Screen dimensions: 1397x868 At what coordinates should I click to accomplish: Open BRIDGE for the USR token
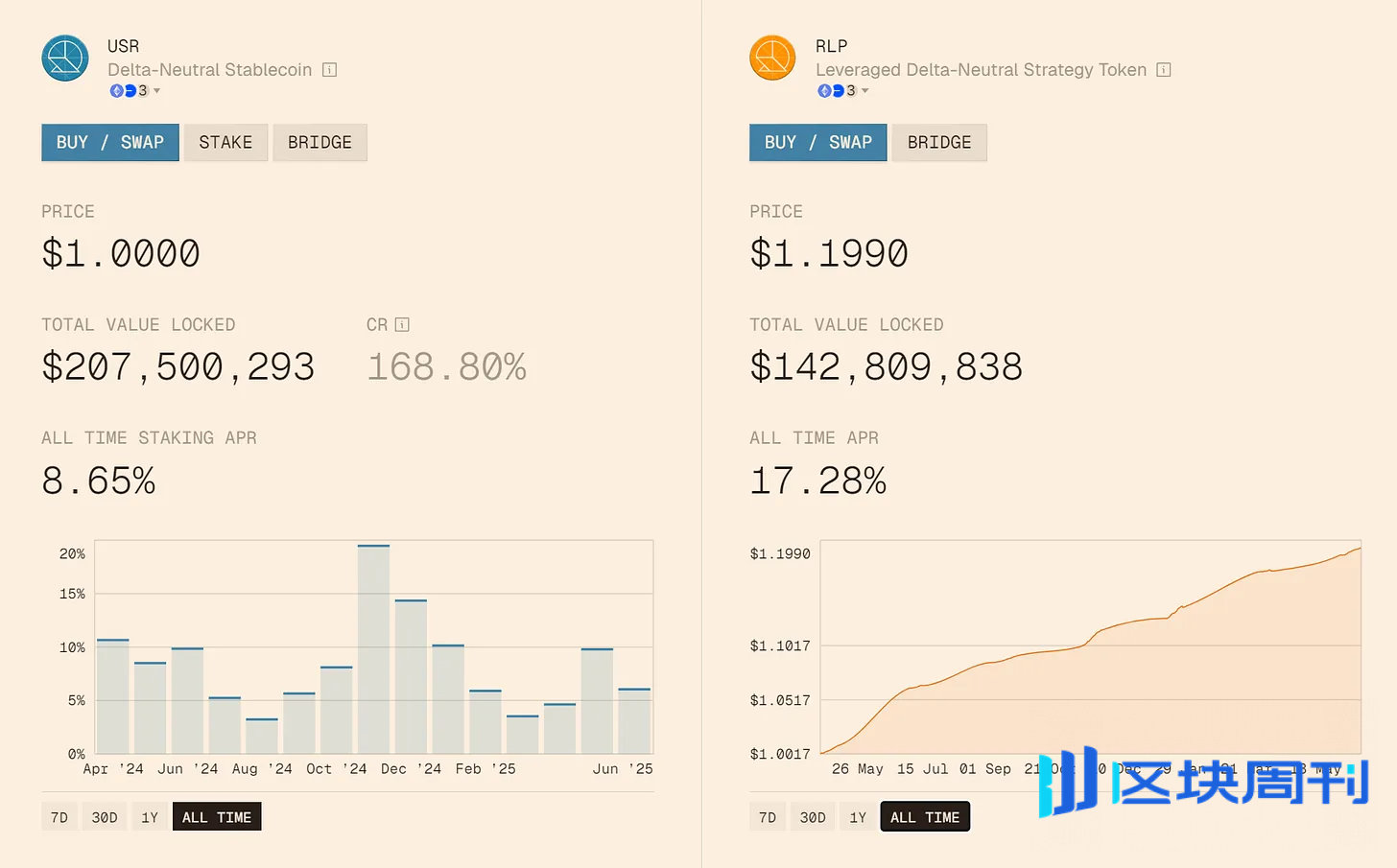(x=320, y=143)
